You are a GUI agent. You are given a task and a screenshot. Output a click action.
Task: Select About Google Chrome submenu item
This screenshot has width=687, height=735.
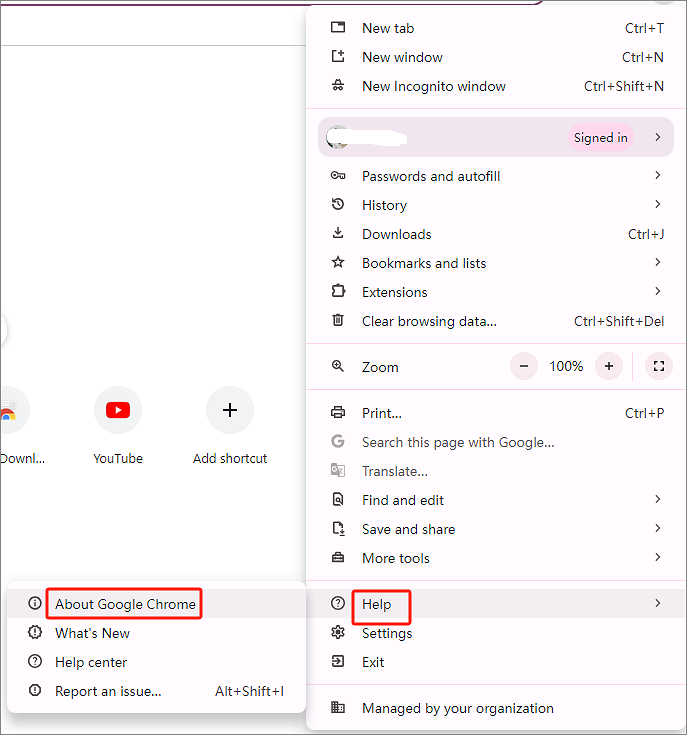(157, 604)
